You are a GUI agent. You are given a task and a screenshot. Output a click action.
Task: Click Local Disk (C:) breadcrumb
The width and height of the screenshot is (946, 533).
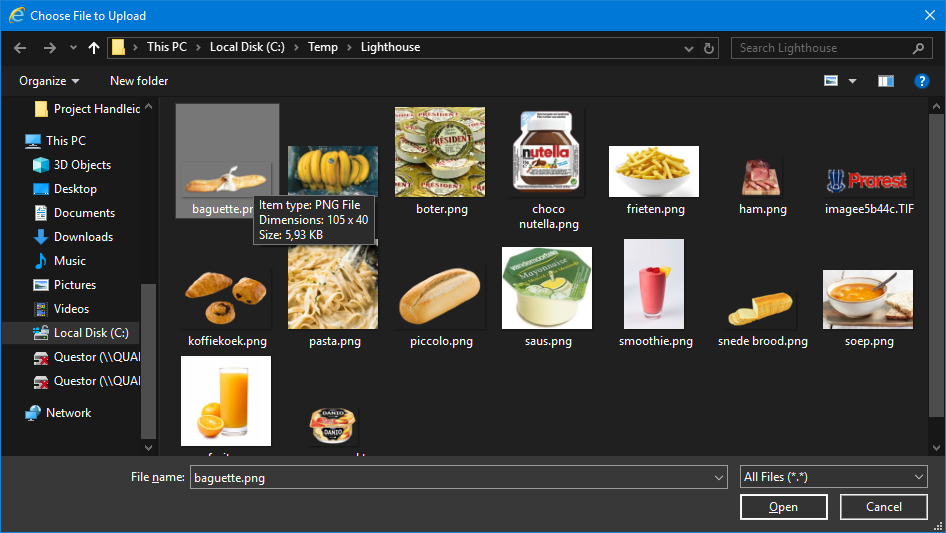[x=247, y=47]
